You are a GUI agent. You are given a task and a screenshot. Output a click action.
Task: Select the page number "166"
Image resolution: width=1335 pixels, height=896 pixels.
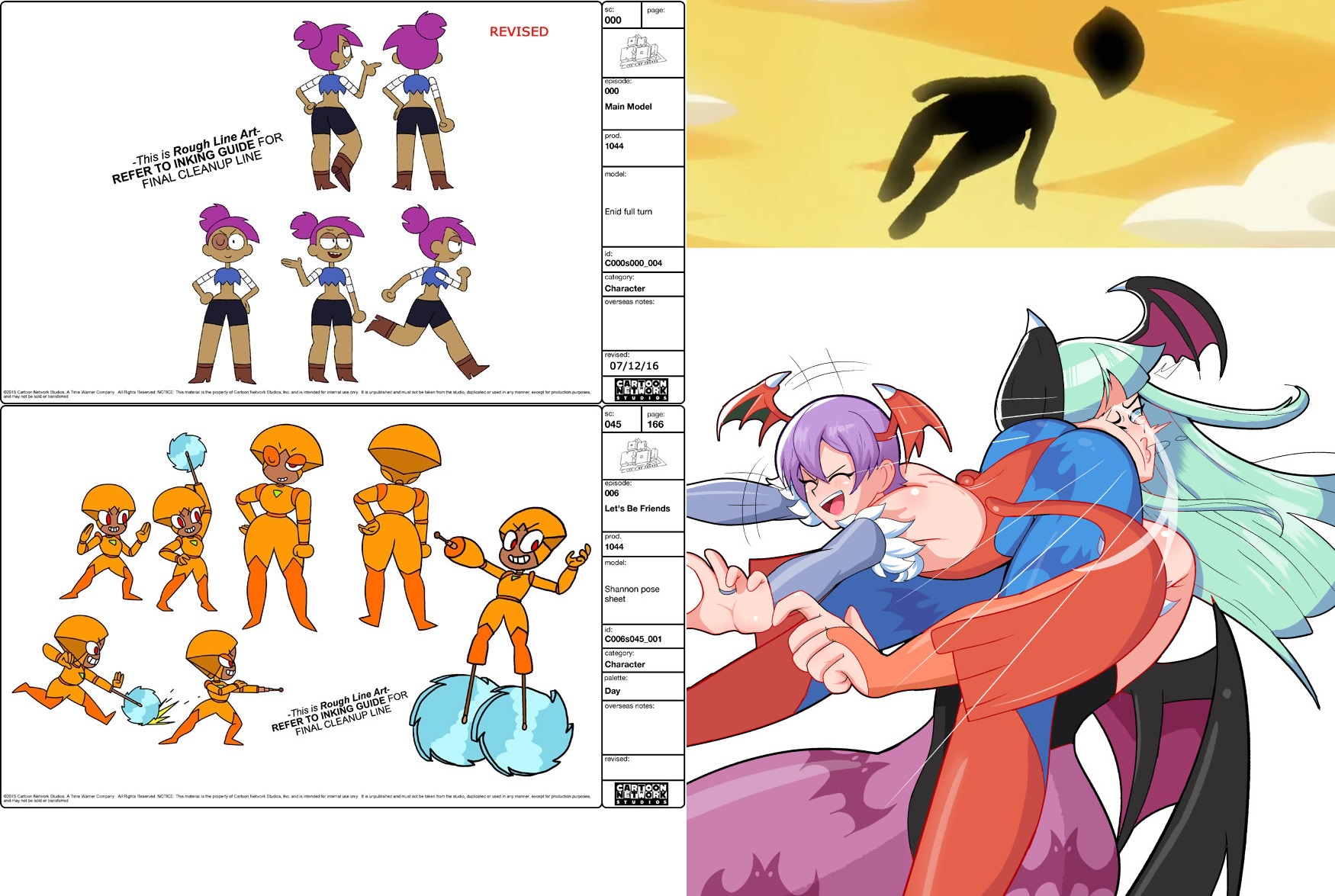655,425
